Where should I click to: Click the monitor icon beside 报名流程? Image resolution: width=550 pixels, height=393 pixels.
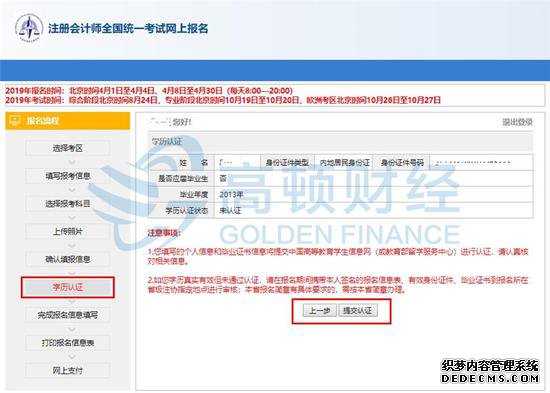pyautogui.click(x=15, y=121)
